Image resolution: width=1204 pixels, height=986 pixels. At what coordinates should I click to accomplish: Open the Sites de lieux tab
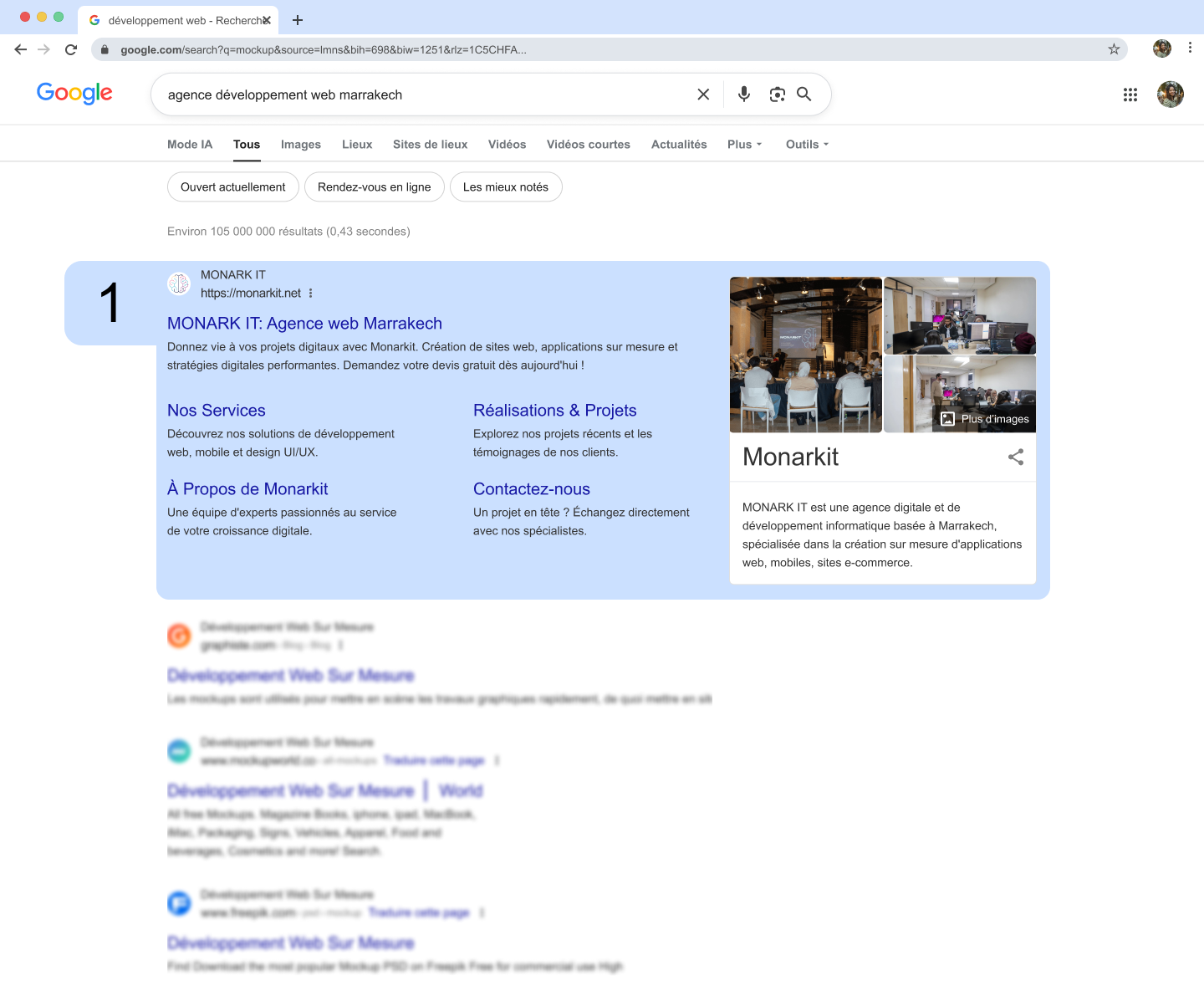(x=431, y=145)
